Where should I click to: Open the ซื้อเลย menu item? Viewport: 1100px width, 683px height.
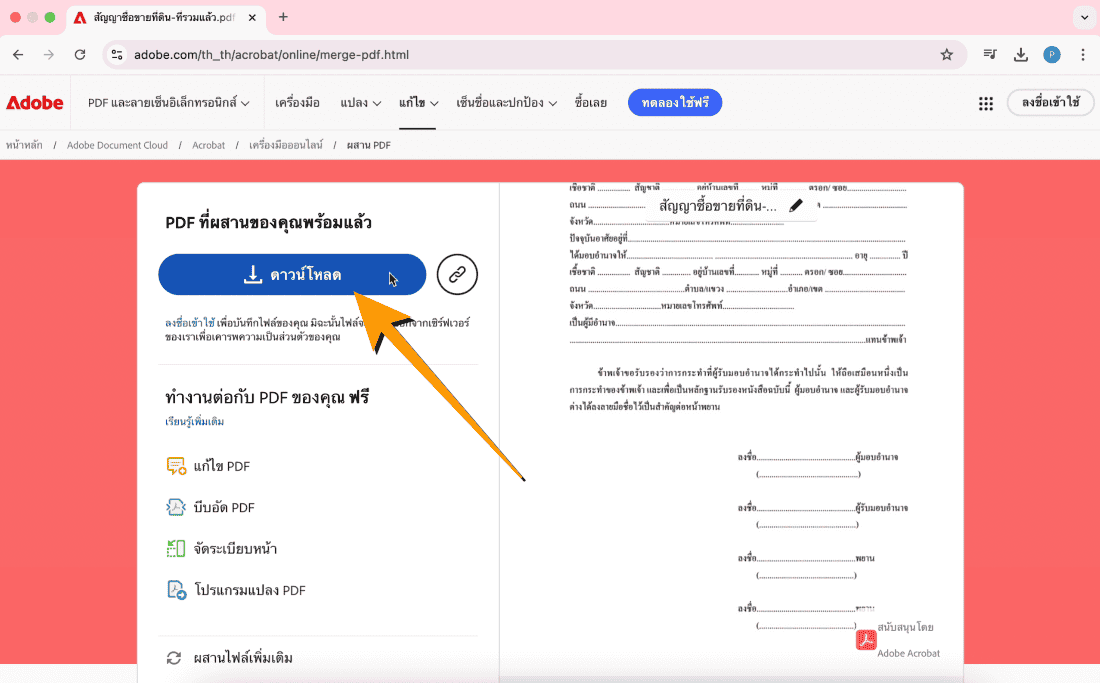tap(591, 103)
